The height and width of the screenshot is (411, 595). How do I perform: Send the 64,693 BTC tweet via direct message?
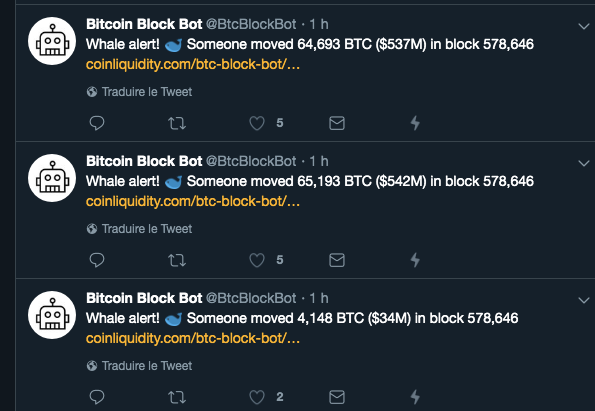(337, 123)
